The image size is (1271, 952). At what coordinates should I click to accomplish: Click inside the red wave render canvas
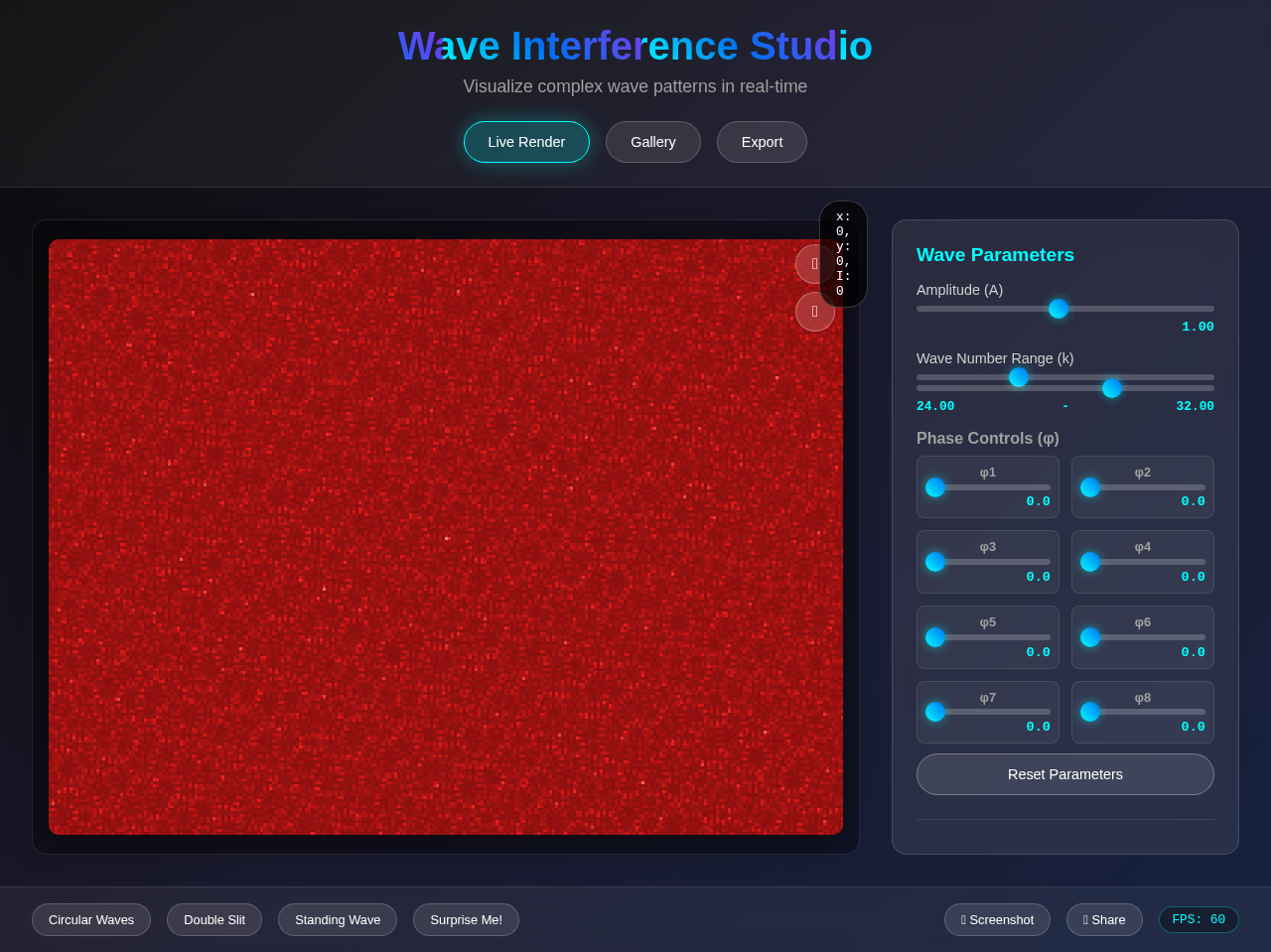tap(446, 536)
